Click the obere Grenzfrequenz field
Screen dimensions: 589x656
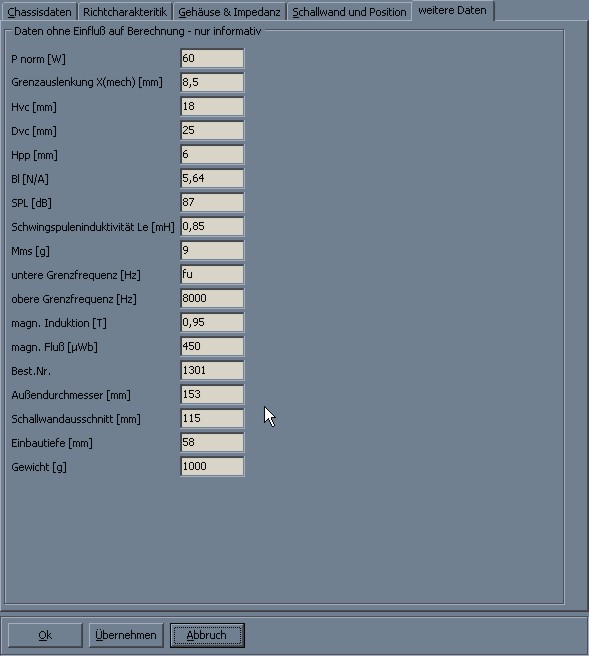coord(212,298)
